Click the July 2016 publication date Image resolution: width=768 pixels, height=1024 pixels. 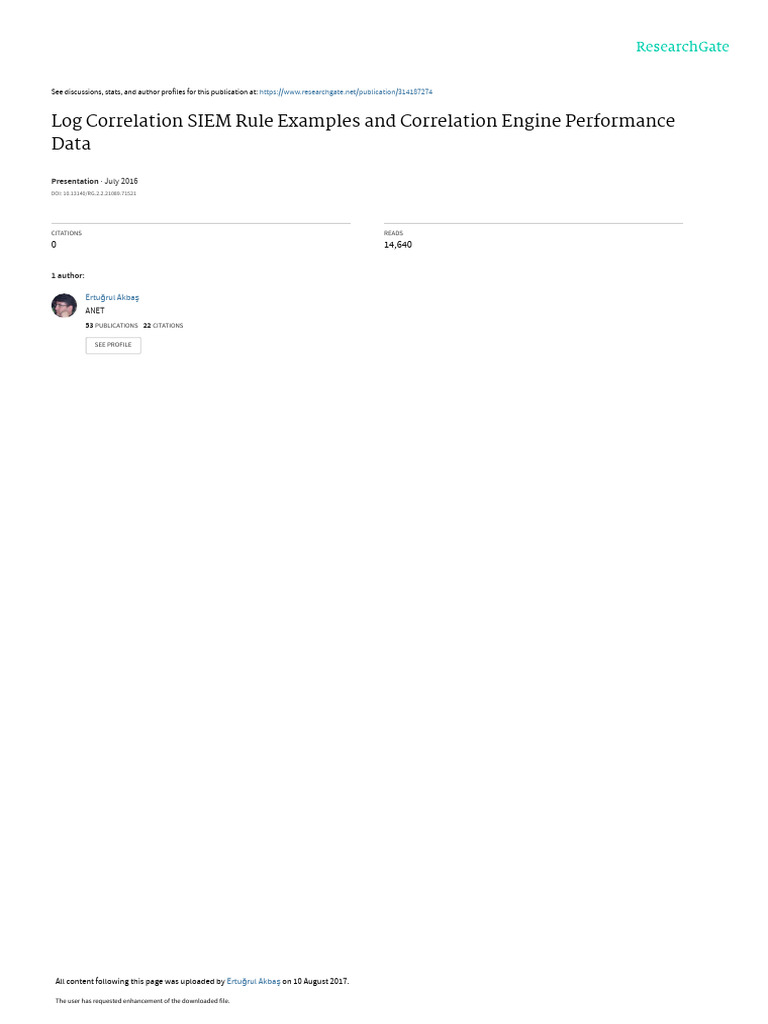click(x=121, y=182)
